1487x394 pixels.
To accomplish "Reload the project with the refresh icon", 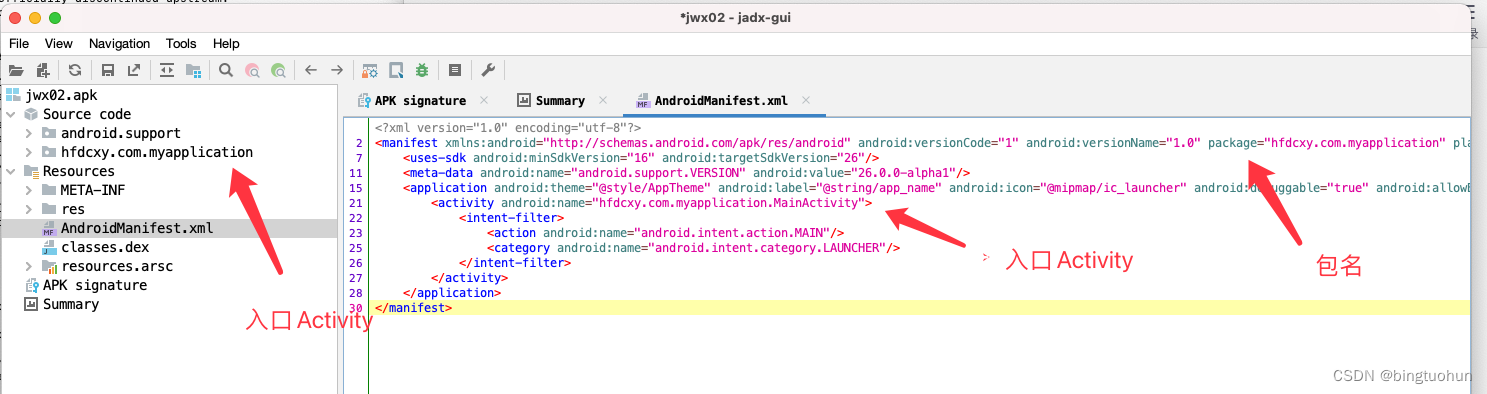I will (75, 70).
